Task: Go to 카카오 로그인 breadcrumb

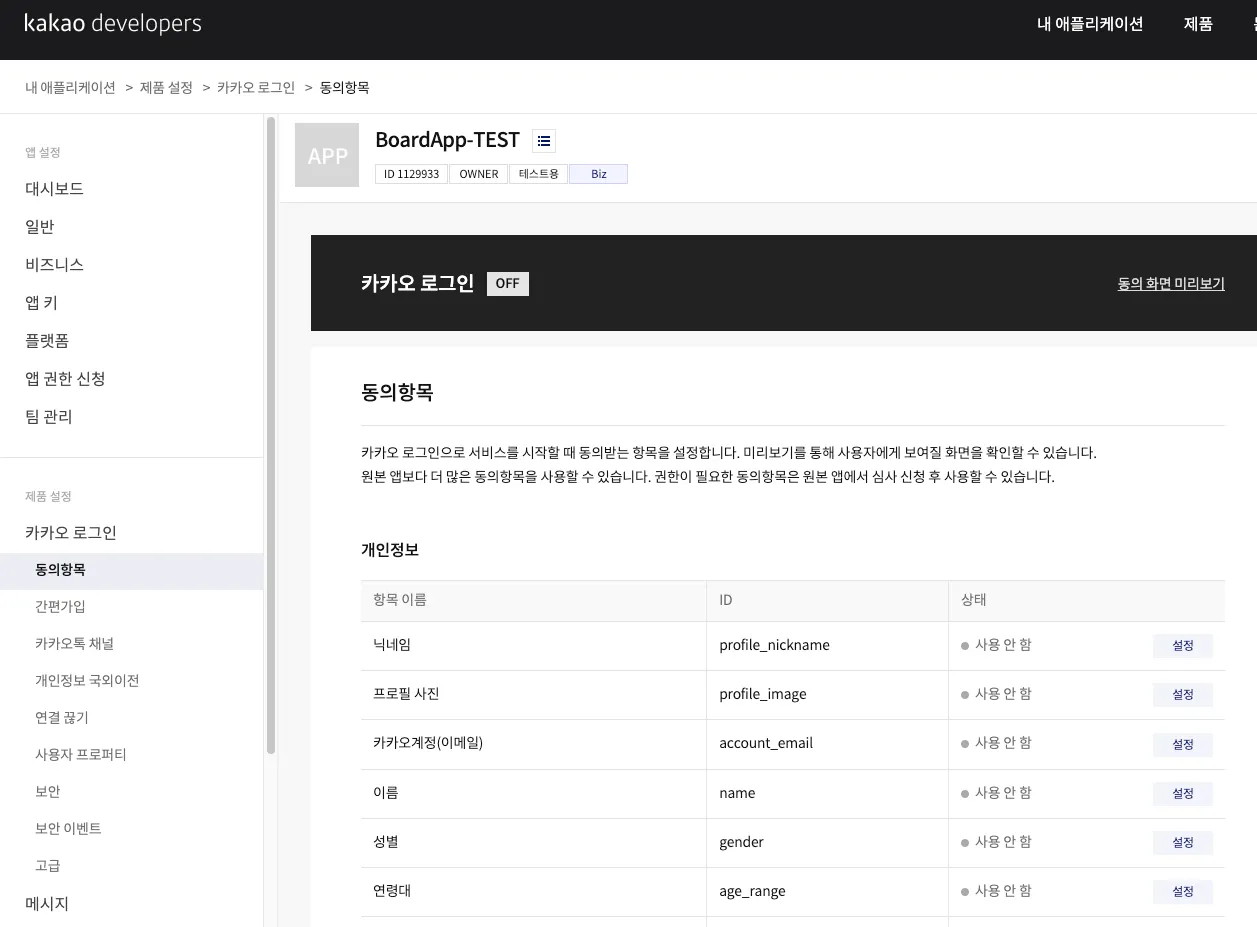Action: point(256,87)
